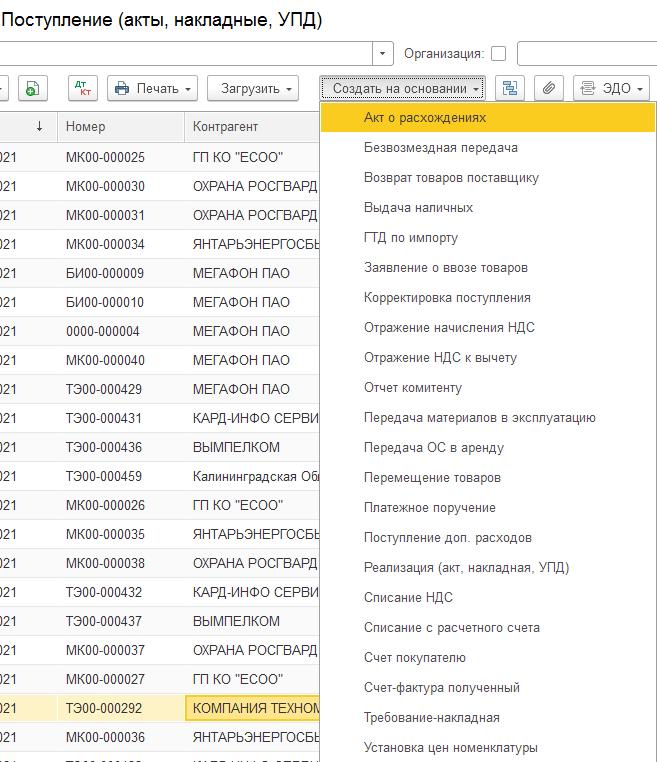Click the sort arrow column header

click(39, 127)
